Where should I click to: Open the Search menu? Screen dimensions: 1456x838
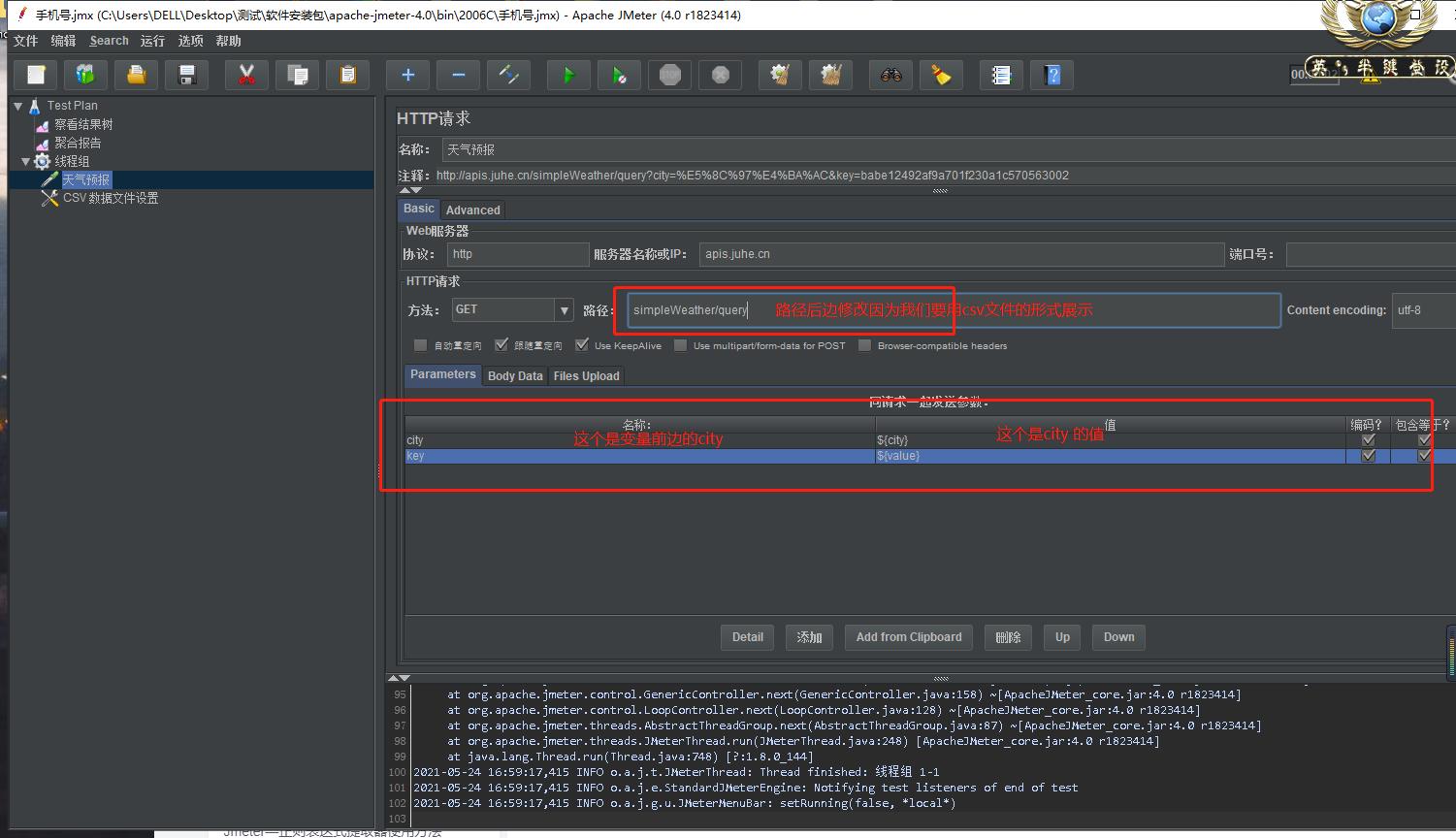[109, 41]
